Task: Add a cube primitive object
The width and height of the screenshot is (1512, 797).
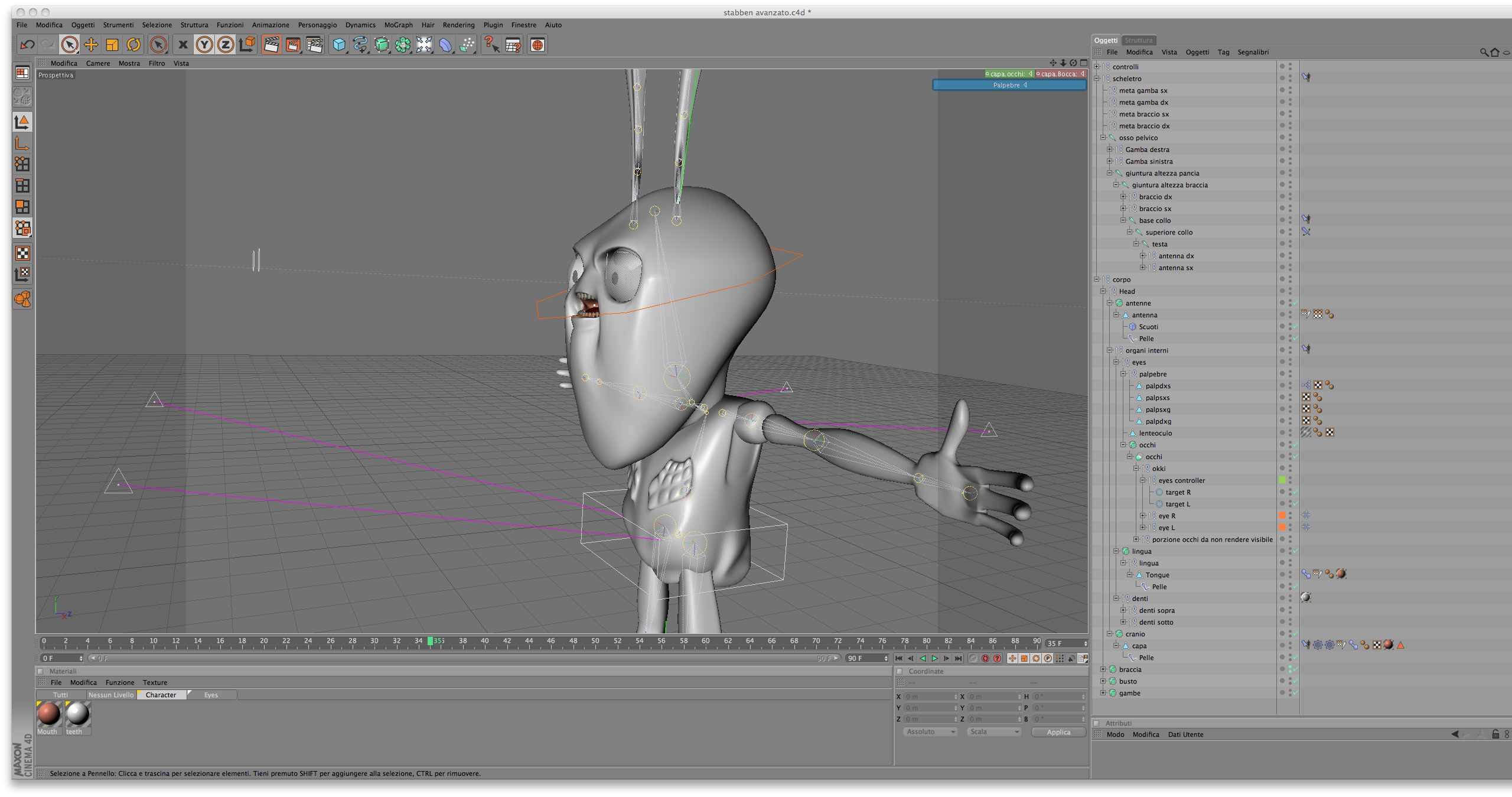Action: tap(339, 45)
